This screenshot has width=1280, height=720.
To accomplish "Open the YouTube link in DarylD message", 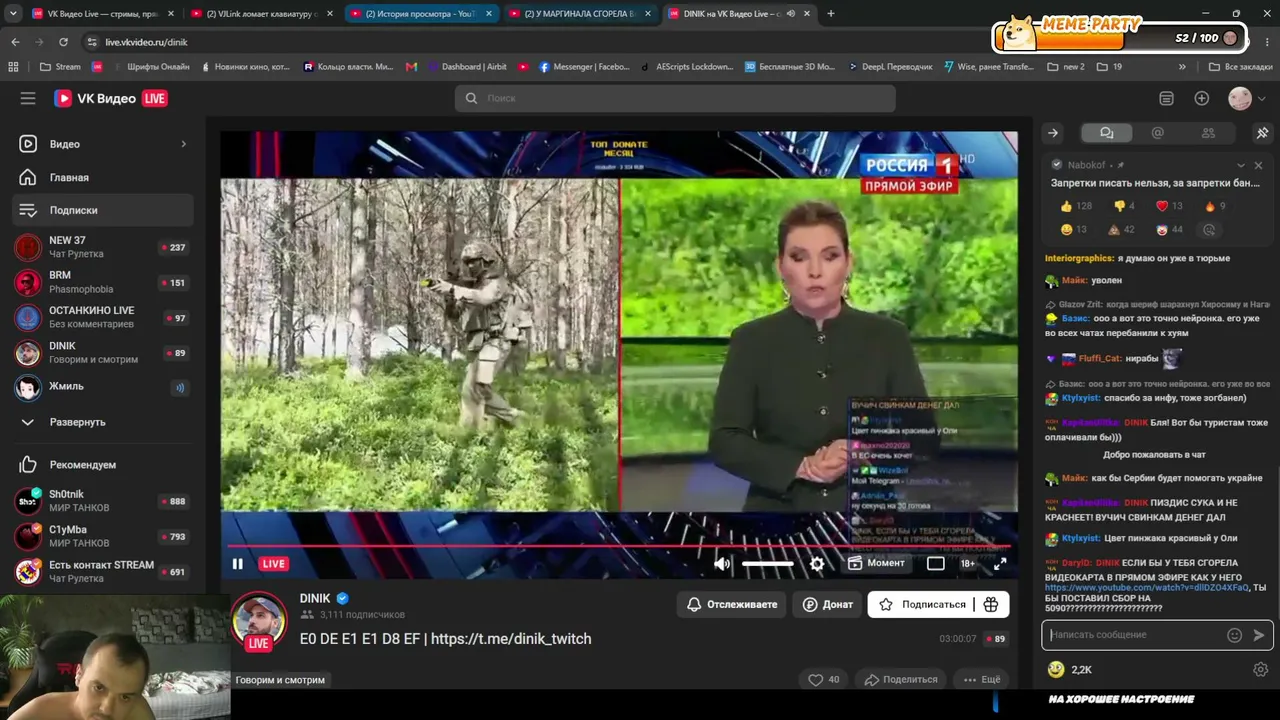I will [x=1147, y=588].
